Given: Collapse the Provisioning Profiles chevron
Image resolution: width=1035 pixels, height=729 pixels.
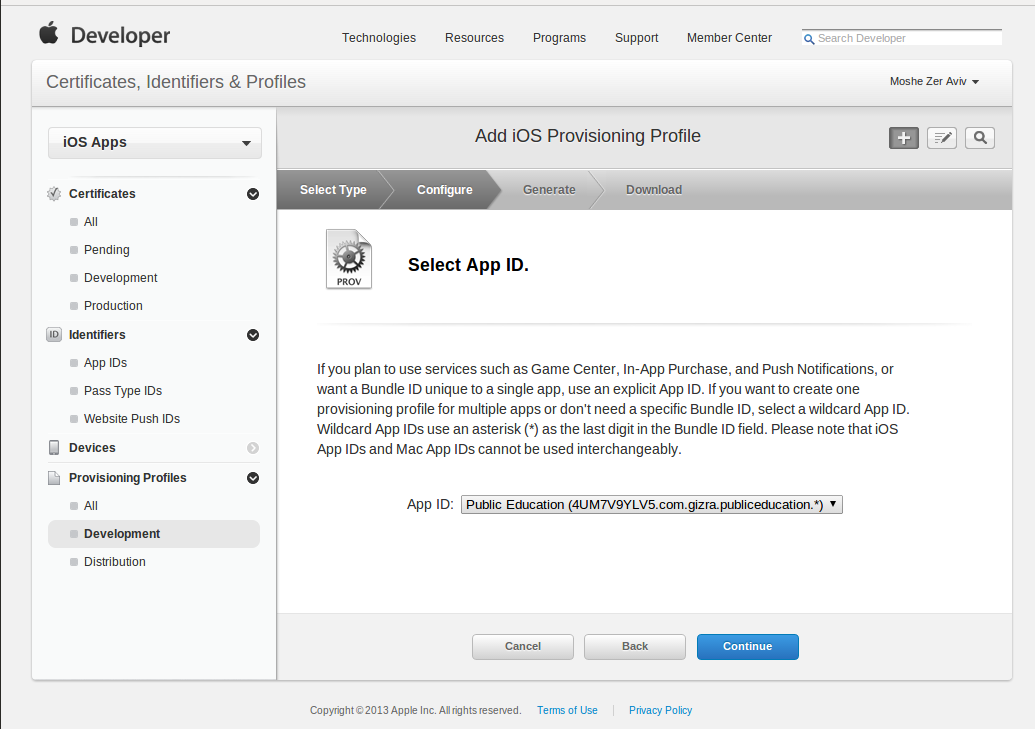Looking at the screenshot, I should (x=253, y=478).
